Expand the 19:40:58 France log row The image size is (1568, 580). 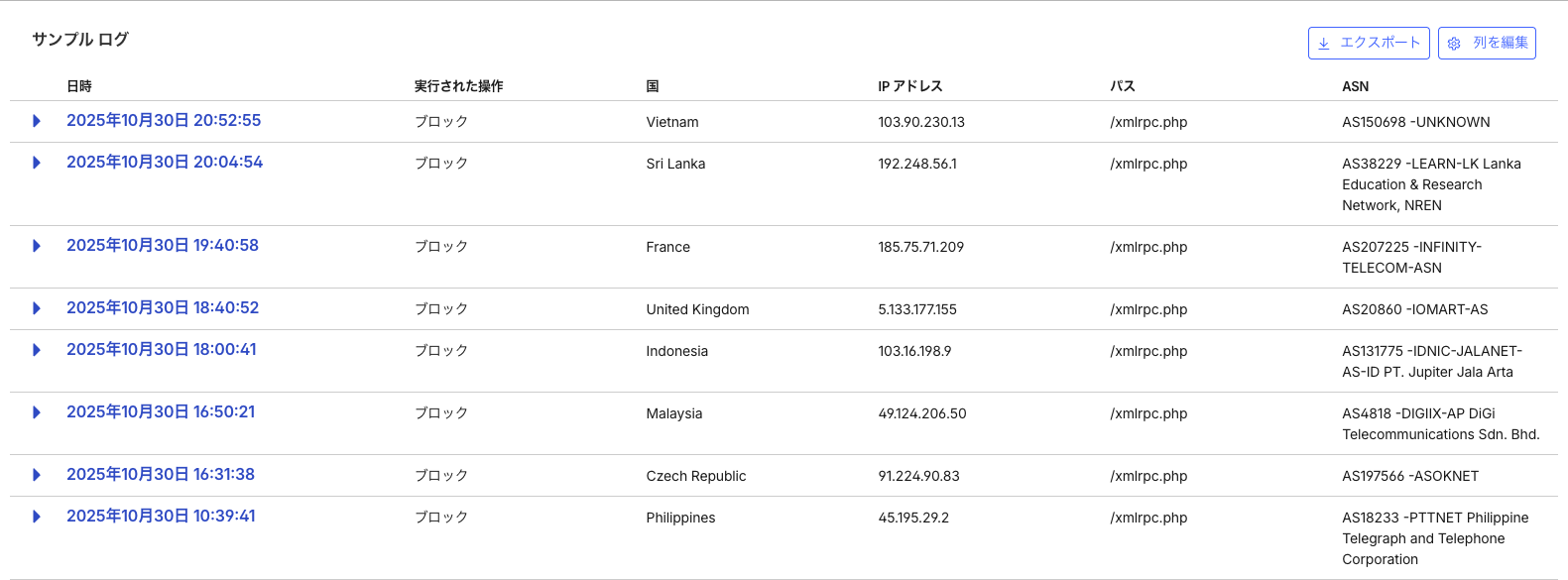point(37,246)
